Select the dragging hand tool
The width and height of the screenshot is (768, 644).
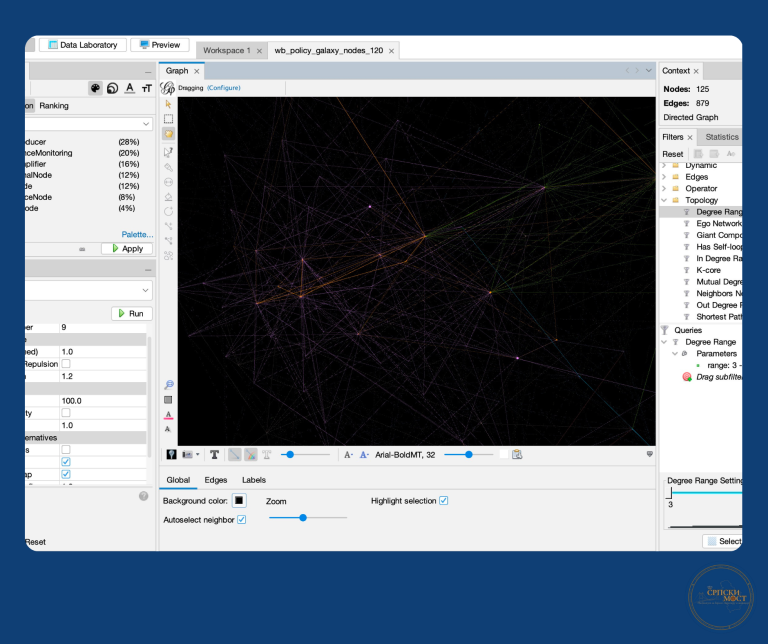coord(168,133)
